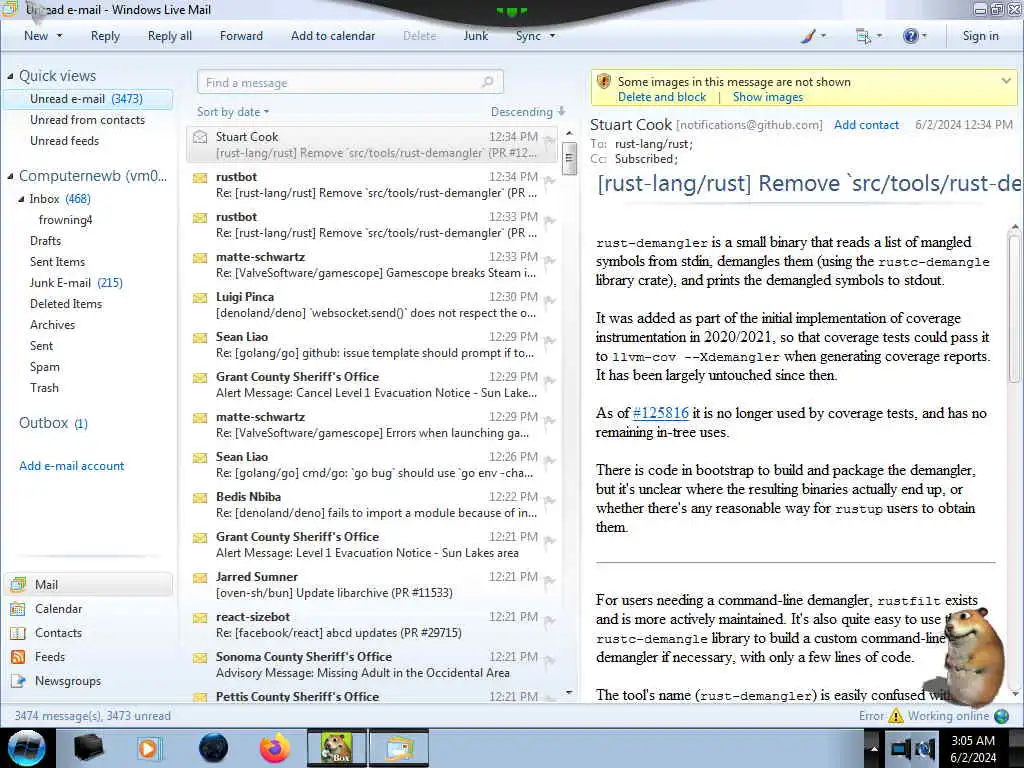Click Reply in the toolbar
1024x768 pixels.
point(105,36)
